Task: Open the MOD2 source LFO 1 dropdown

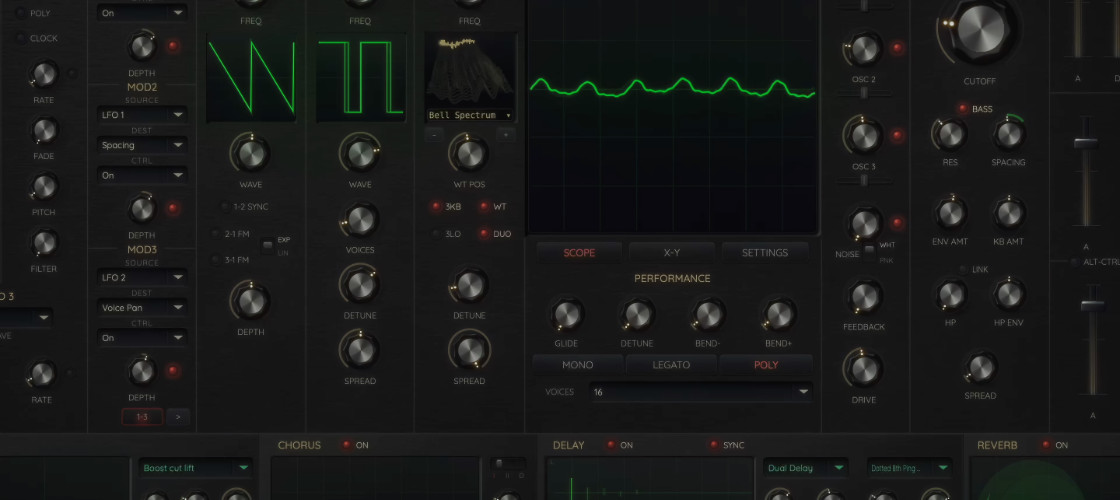Action: pyautogui.click(x=141, y=115)
